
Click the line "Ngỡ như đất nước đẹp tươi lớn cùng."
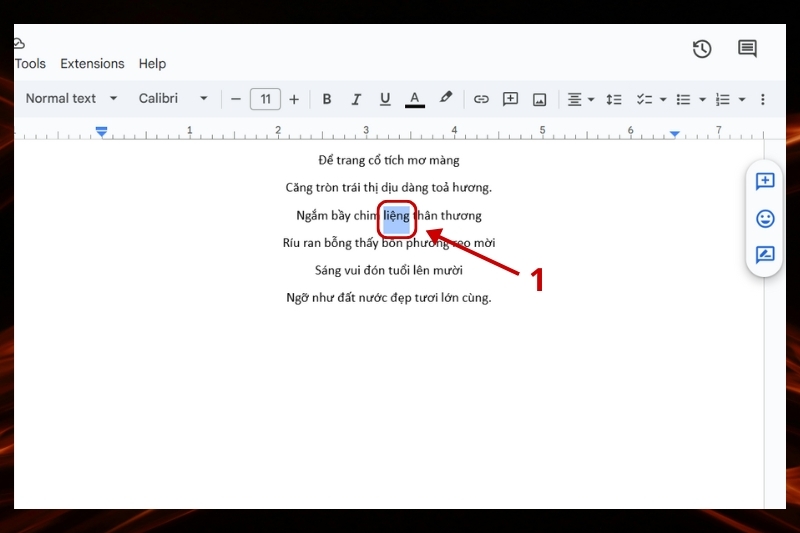point(389,298)
